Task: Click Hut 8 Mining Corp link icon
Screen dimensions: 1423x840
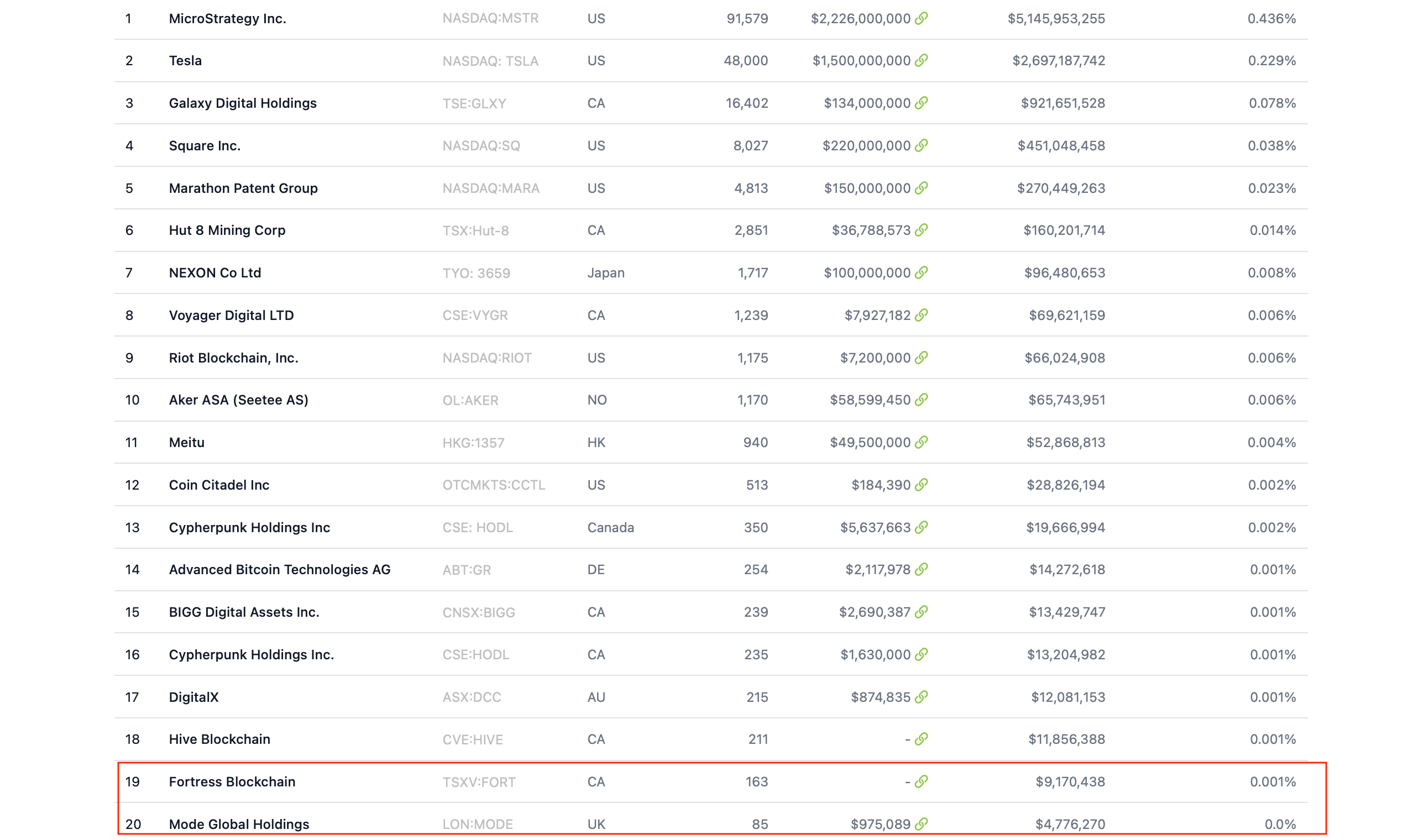Action: pyautogui.click(x=921, y=230)
